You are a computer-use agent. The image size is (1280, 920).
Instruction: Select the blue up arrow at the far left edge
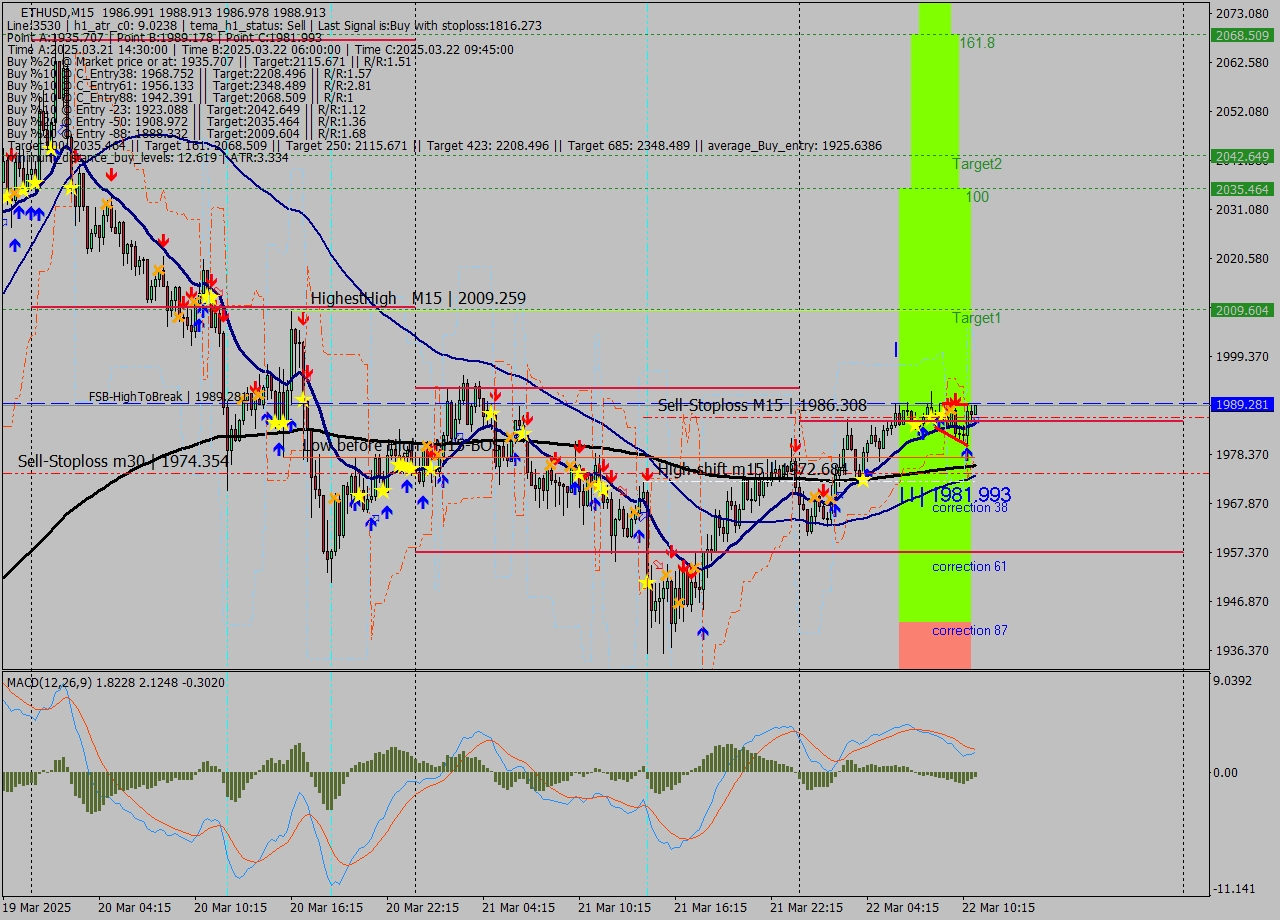pyautogui.click(x=15, y=245)
